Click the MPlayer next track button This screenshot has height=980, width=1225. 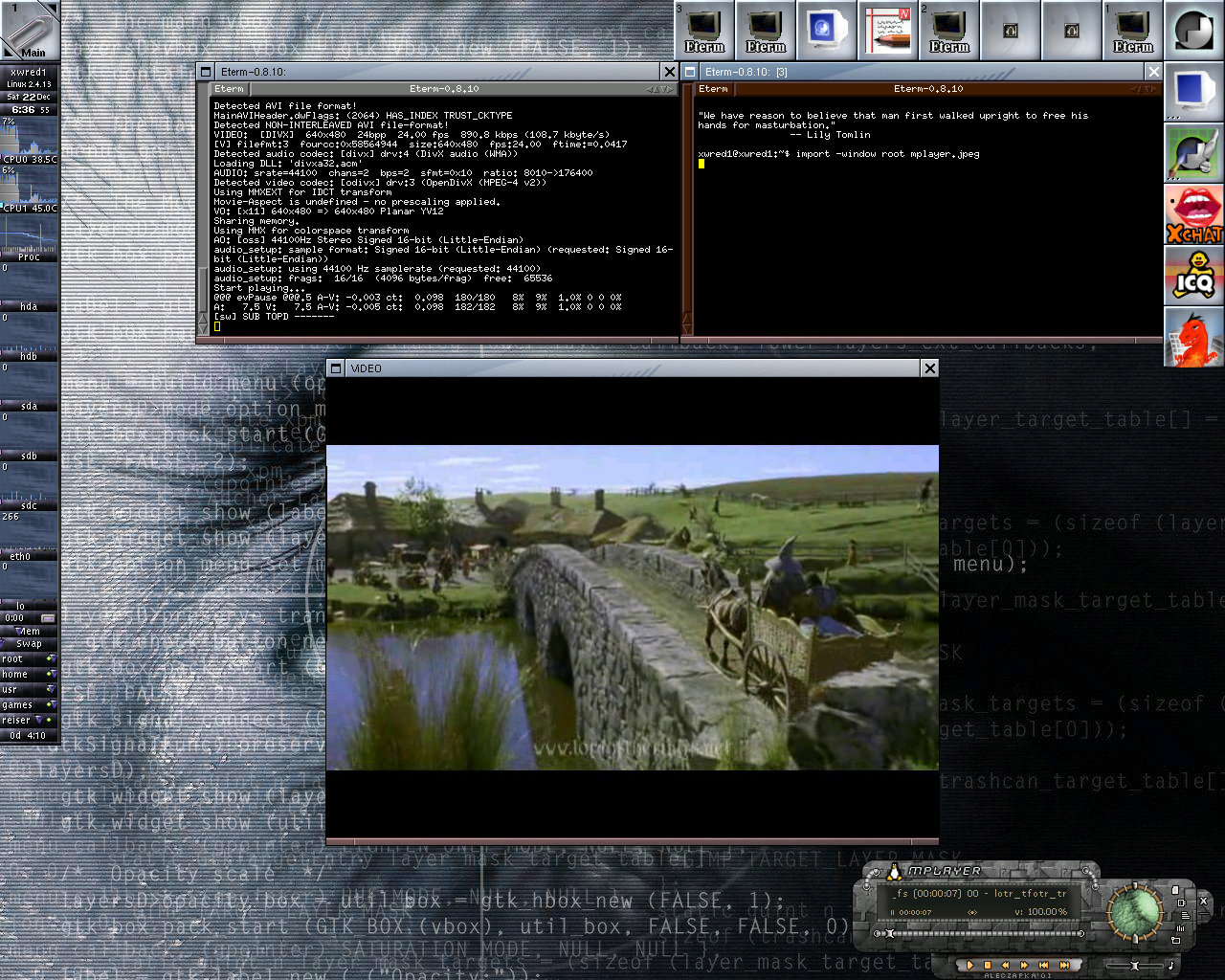1064,965
